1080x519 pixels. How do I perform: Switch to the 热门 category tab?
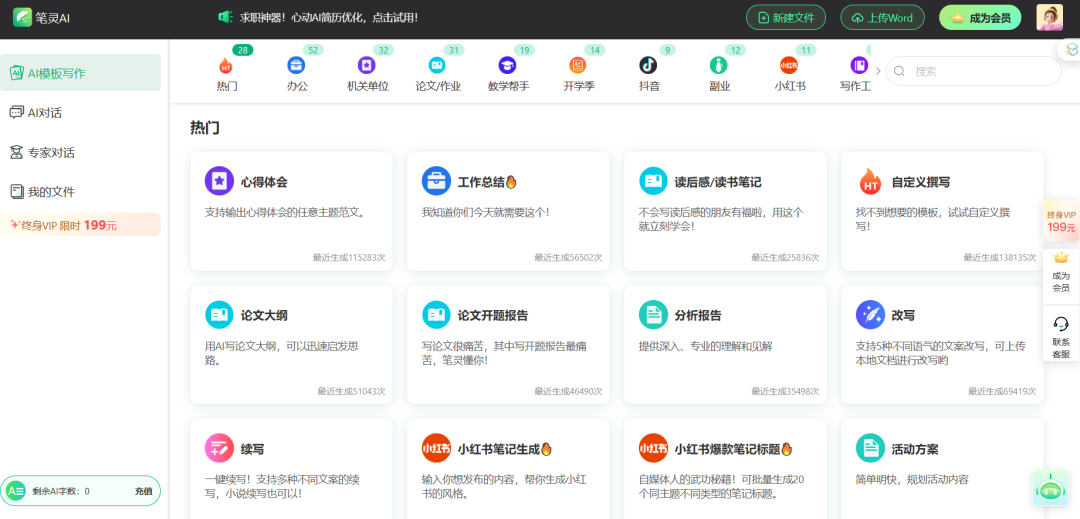click(226, 70)
